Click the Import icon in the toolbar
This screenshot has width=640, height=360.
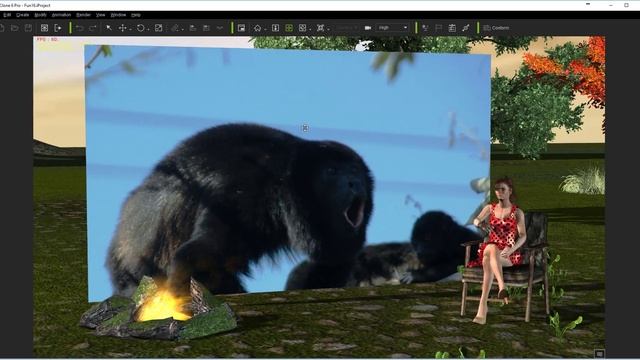(44, 28)
